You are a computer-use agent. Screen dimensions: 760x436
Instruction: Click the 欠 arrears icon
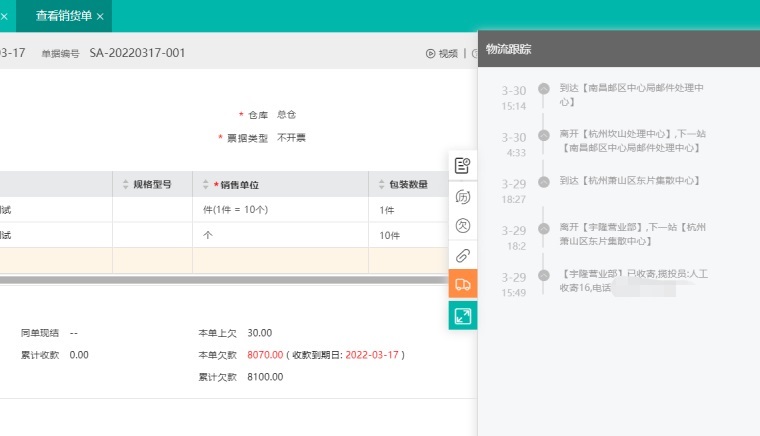(x=463, y=225)
